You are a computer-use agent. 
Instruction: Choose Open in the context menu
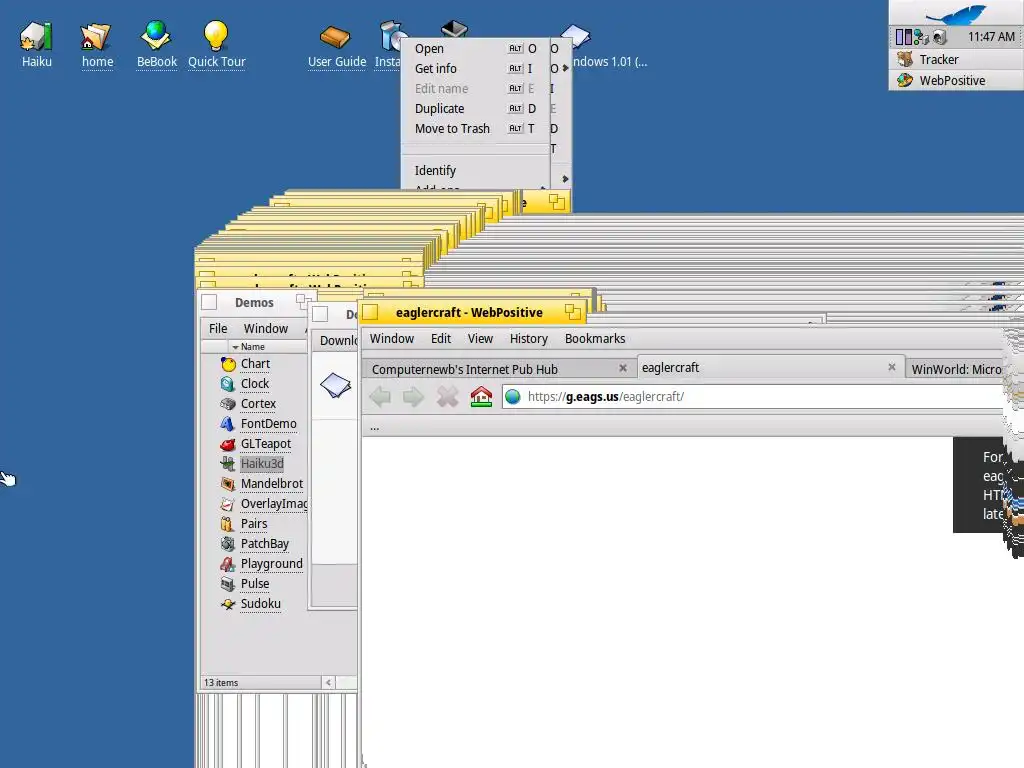point(475,49)
